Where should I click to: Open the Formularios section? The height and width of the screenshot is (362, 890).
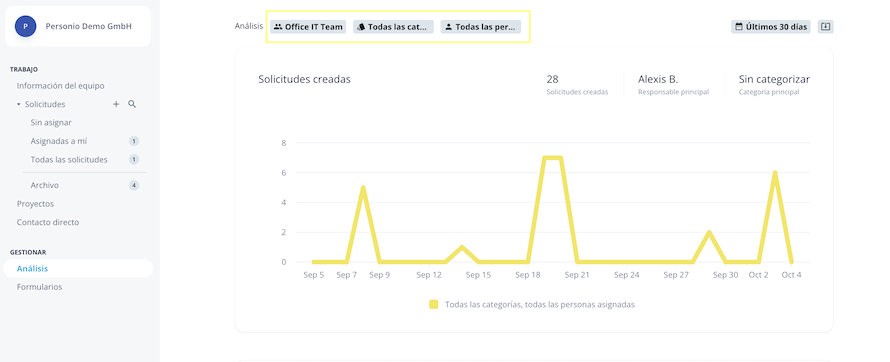(x=40, y=287)
